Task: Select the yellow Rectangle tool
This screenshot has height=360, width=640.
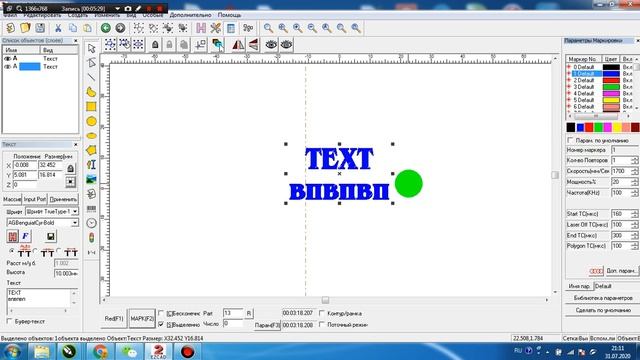Action: click(91, 107)
